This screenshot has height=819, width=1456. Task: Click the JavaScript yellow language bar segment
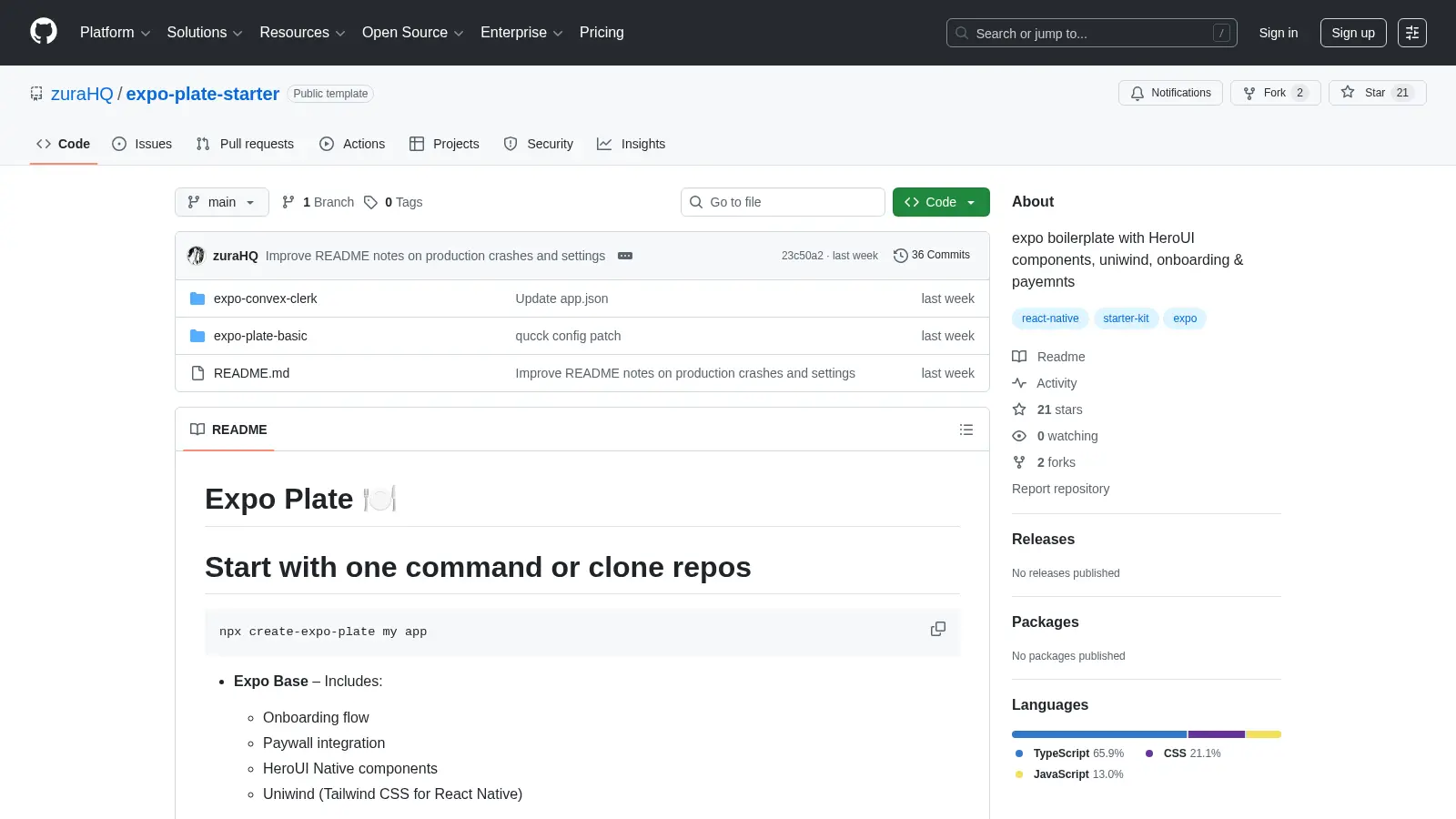(x=1264, y=734)
